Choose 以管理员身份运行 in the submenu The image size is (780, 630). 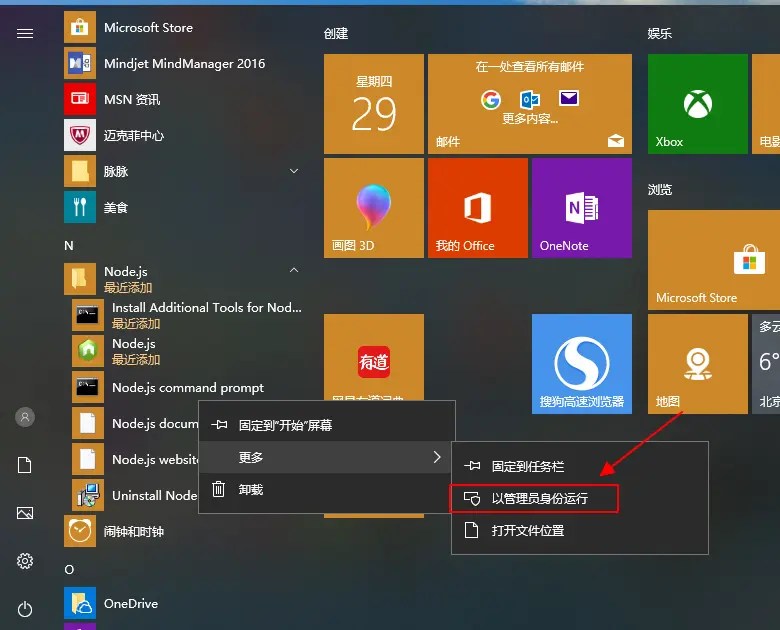coord(580,498)
